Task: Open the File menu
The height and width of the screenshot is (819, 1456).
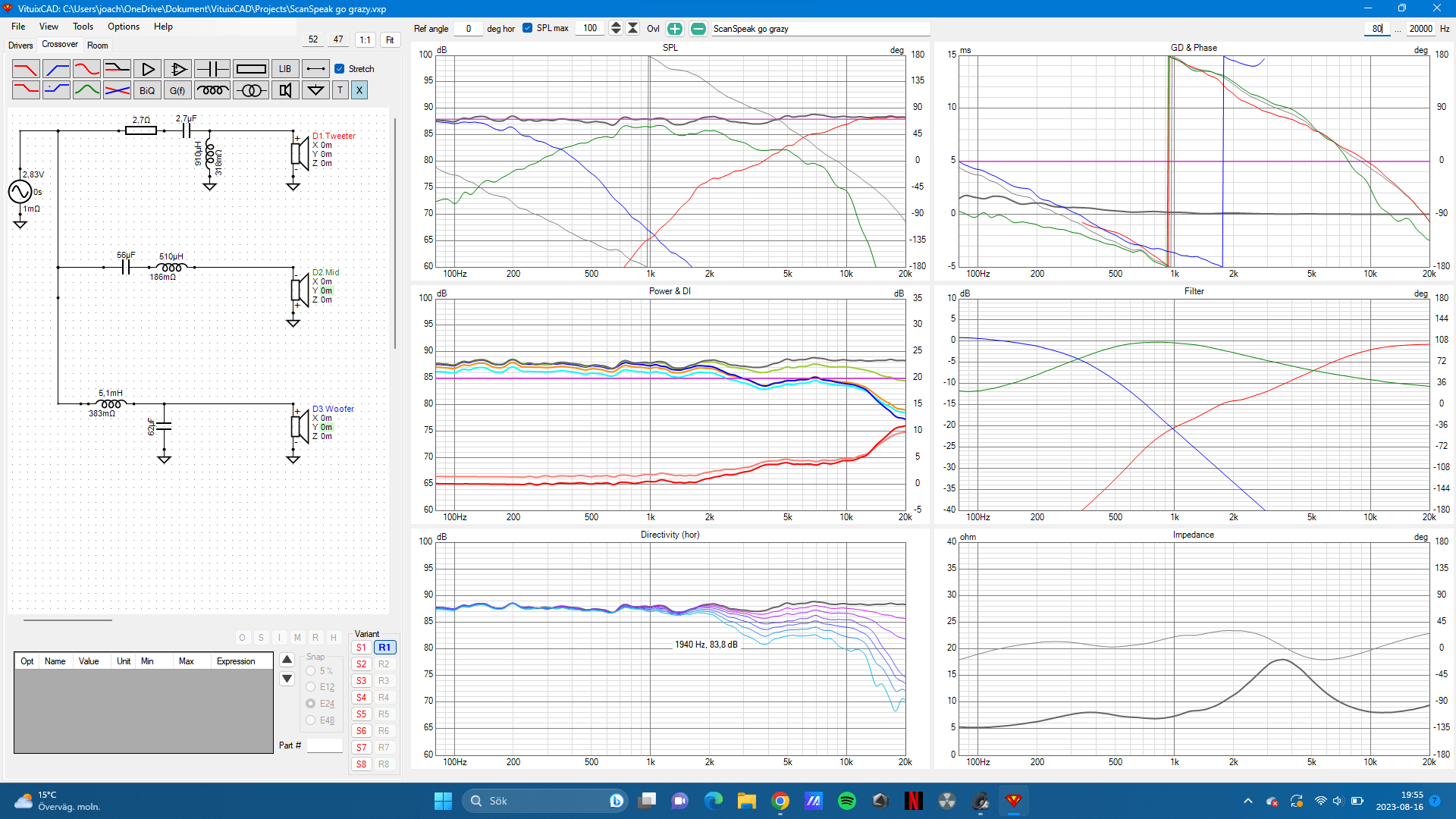Action: [x=18, y=27]
